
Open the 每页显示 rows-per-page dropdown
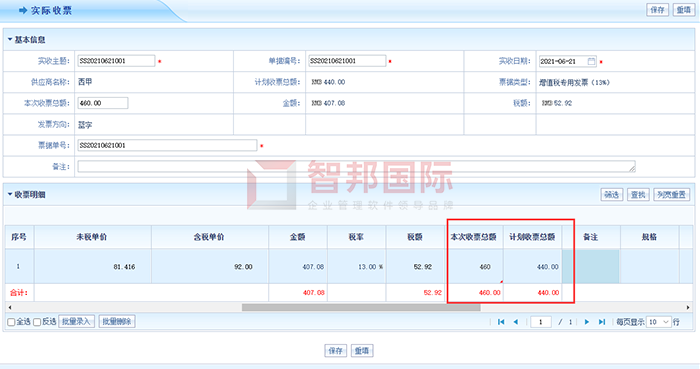(659, 322)
